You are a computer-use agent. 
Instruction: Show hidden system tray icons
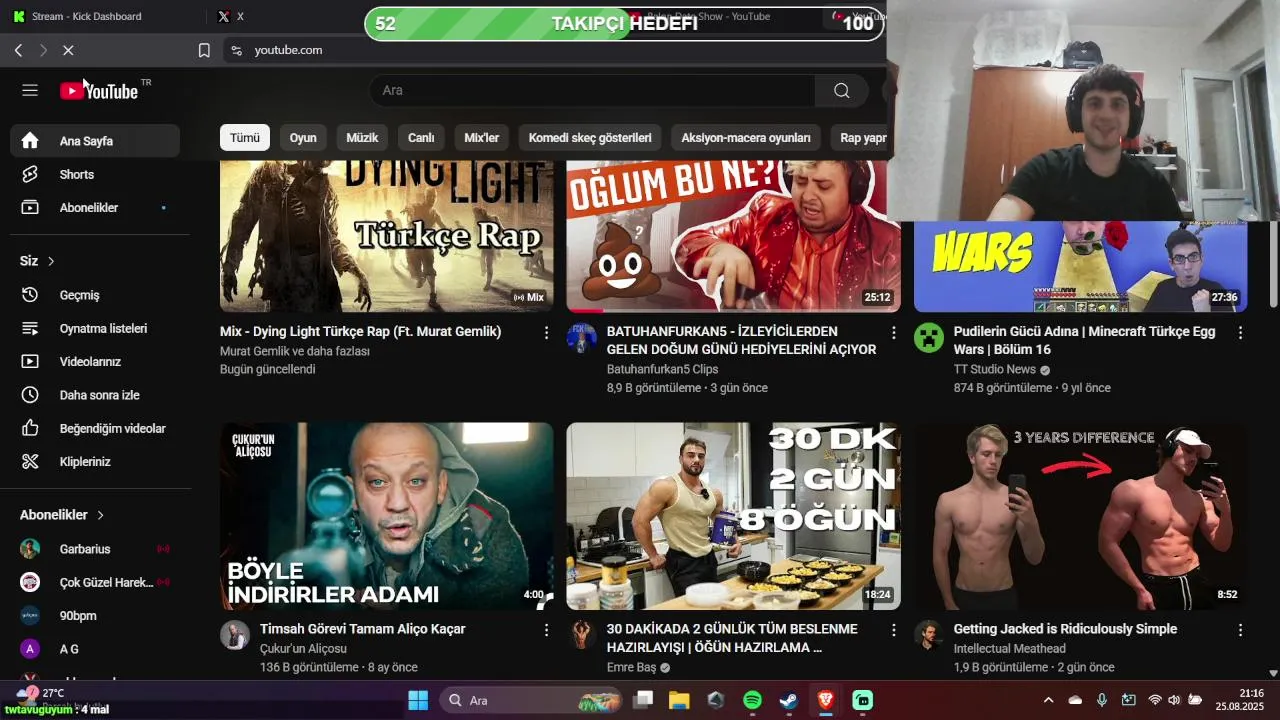pyautogui.click(x=1048, y=700)
